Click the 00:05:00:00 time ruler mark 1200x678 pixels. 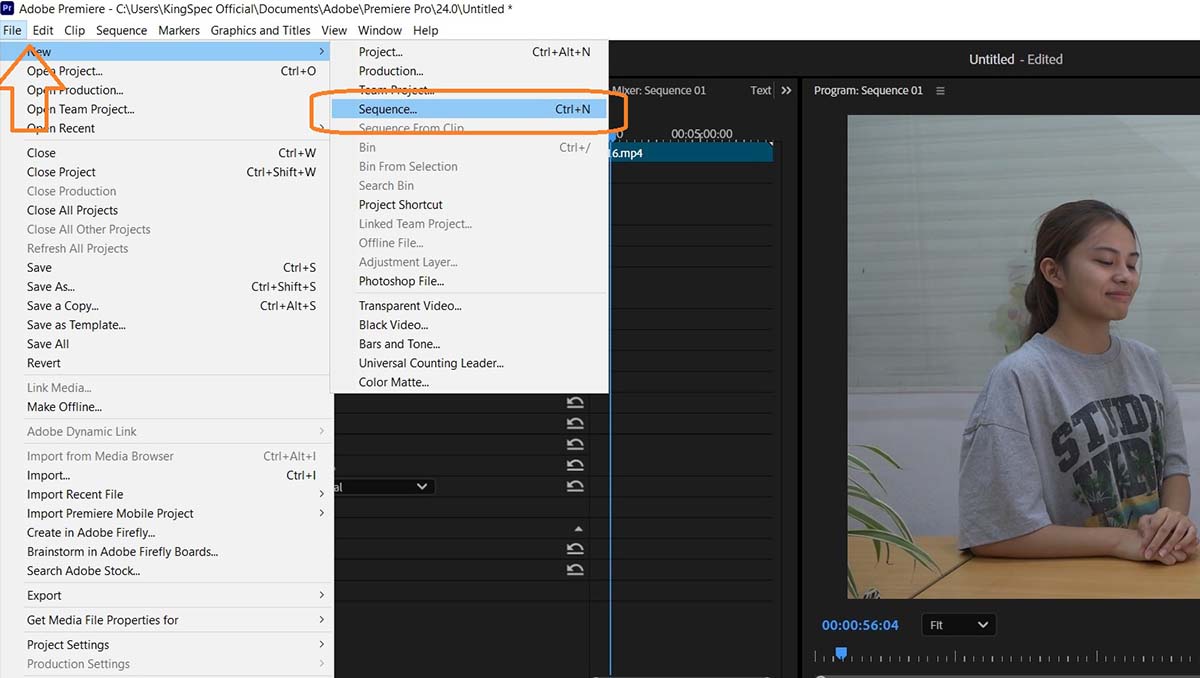point(702,133)
